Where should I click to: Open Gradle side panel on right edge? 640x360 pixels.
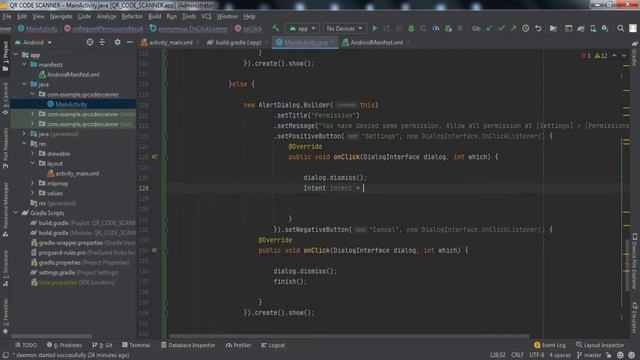[635, 53]
